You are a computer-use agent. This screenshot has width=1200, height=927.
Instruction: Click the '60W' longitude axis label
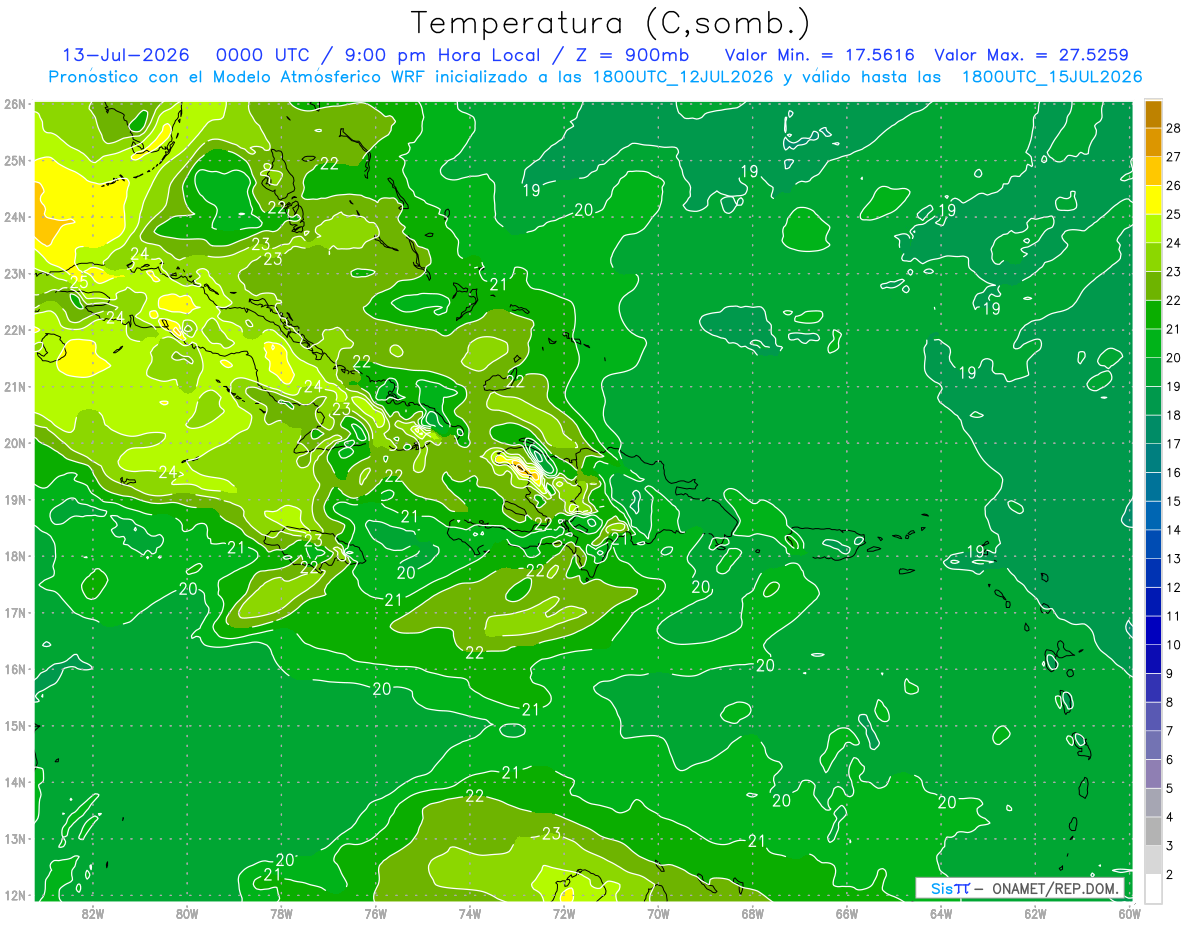(1129, 913)
